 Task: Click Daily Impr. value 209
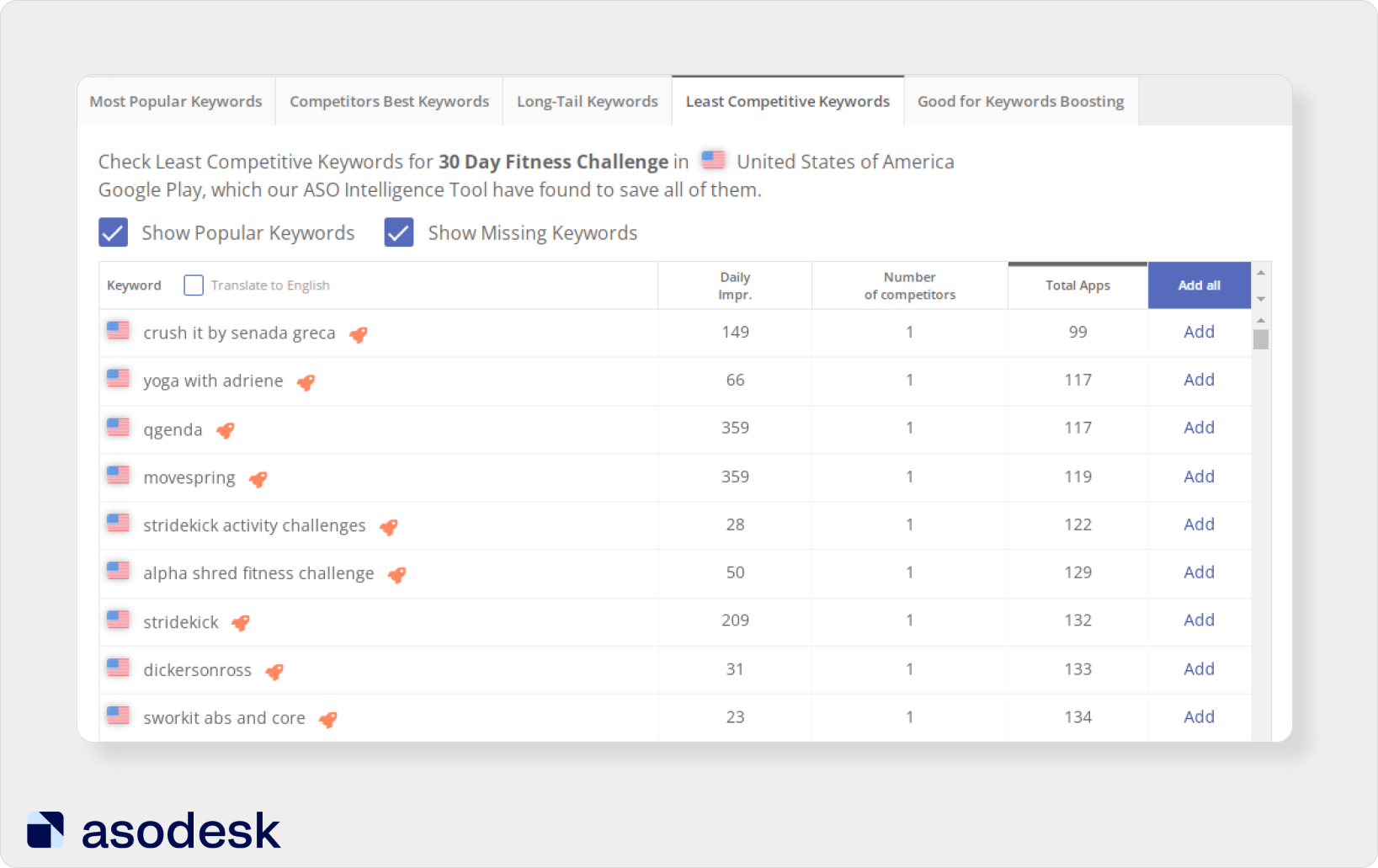coord(735,620)
